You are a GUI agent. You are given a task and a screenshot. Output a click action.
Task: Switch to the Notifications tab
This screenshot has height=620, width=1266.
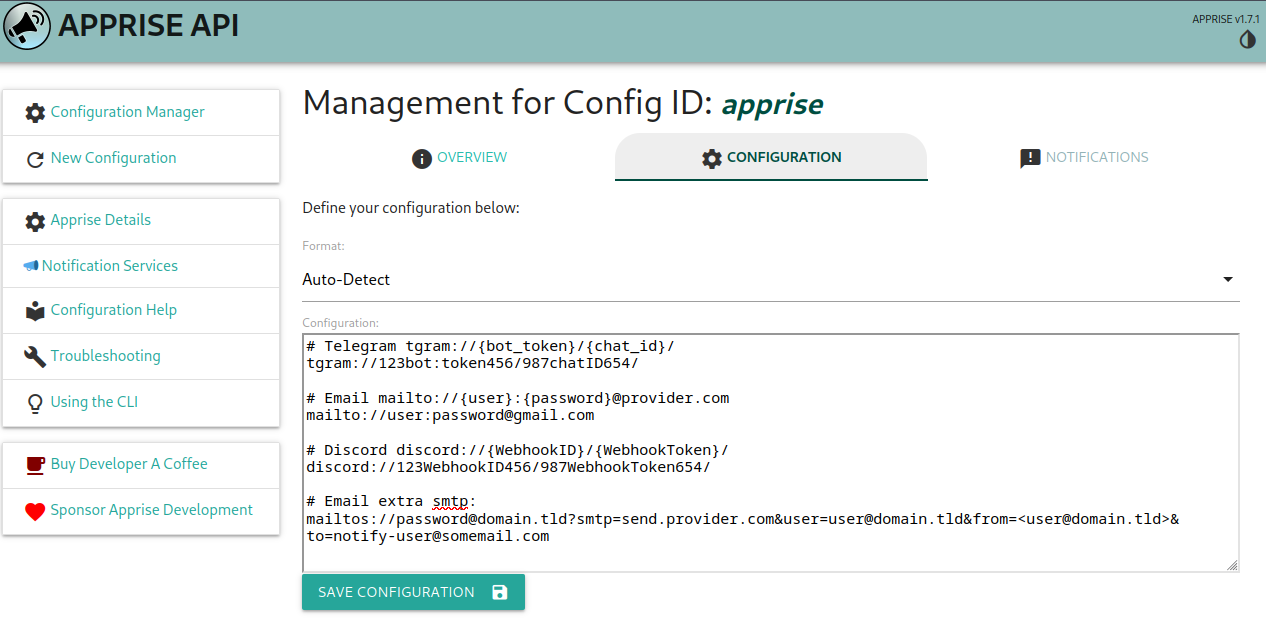[x=1083, y=158]
